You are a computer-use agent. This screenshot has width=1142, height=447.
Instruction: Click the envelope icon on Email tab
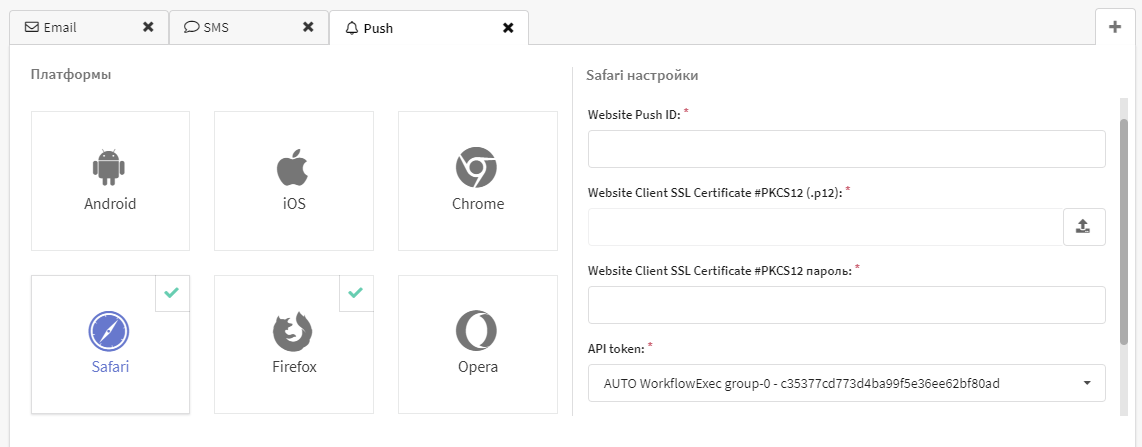(x=31, y=28)
